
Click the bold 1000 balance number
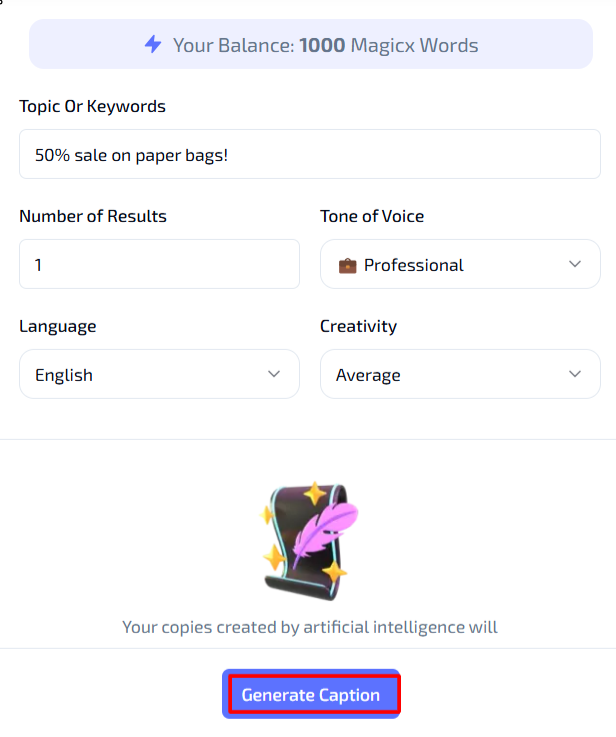[322, 46]
